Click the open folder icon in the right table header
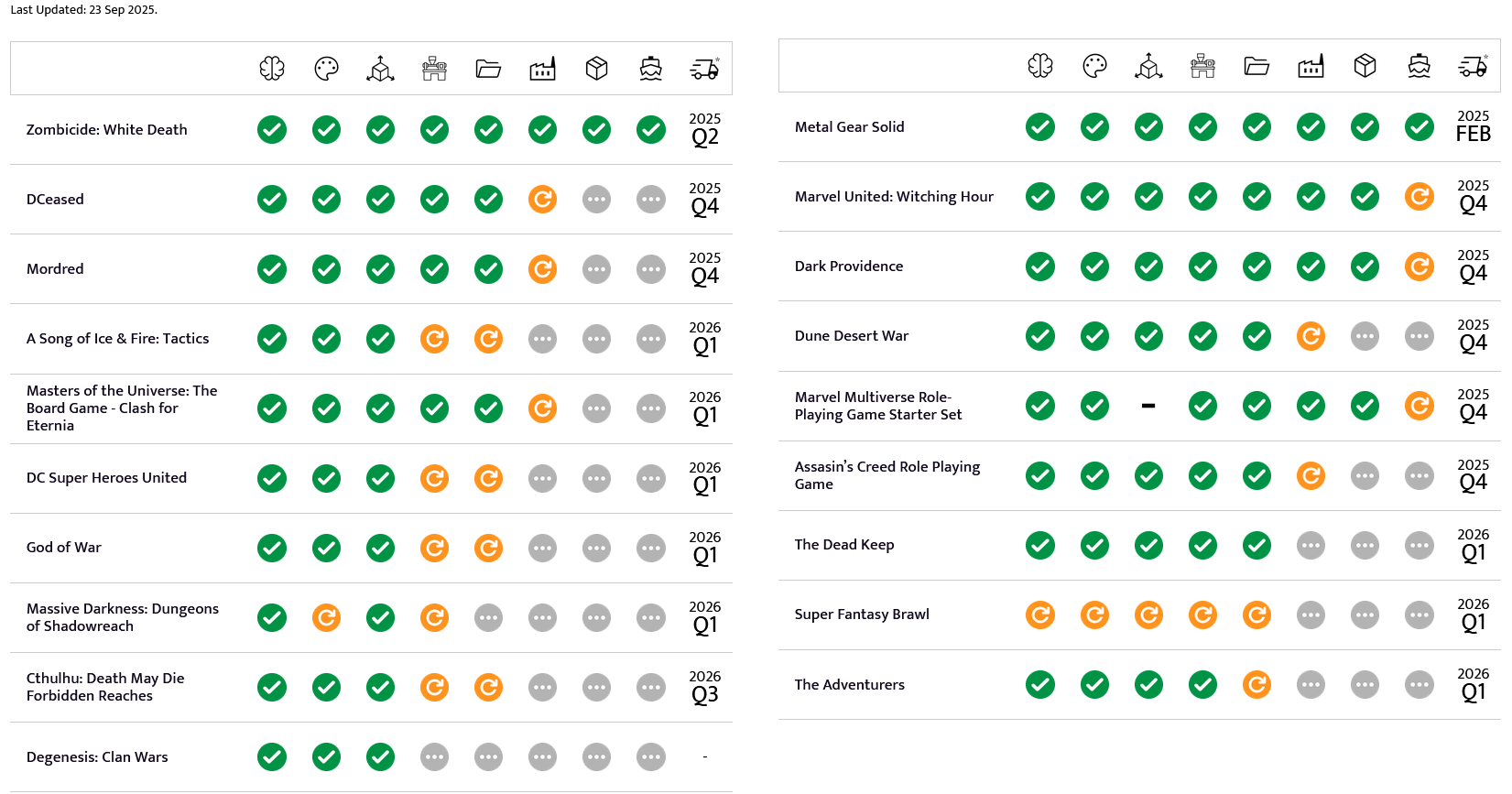The height and width of the screenshot is (794, 1512). coord(1256,66)
